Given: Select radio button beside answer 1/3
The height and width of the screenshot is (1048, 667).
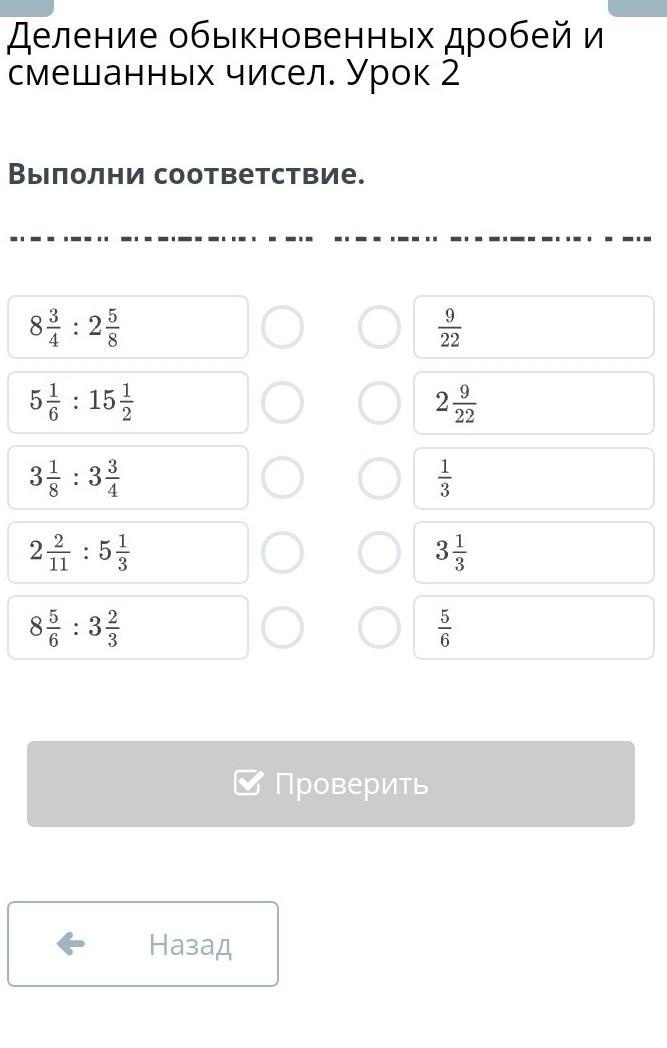Looking at the screenshot, I should [x=379, y=478].
